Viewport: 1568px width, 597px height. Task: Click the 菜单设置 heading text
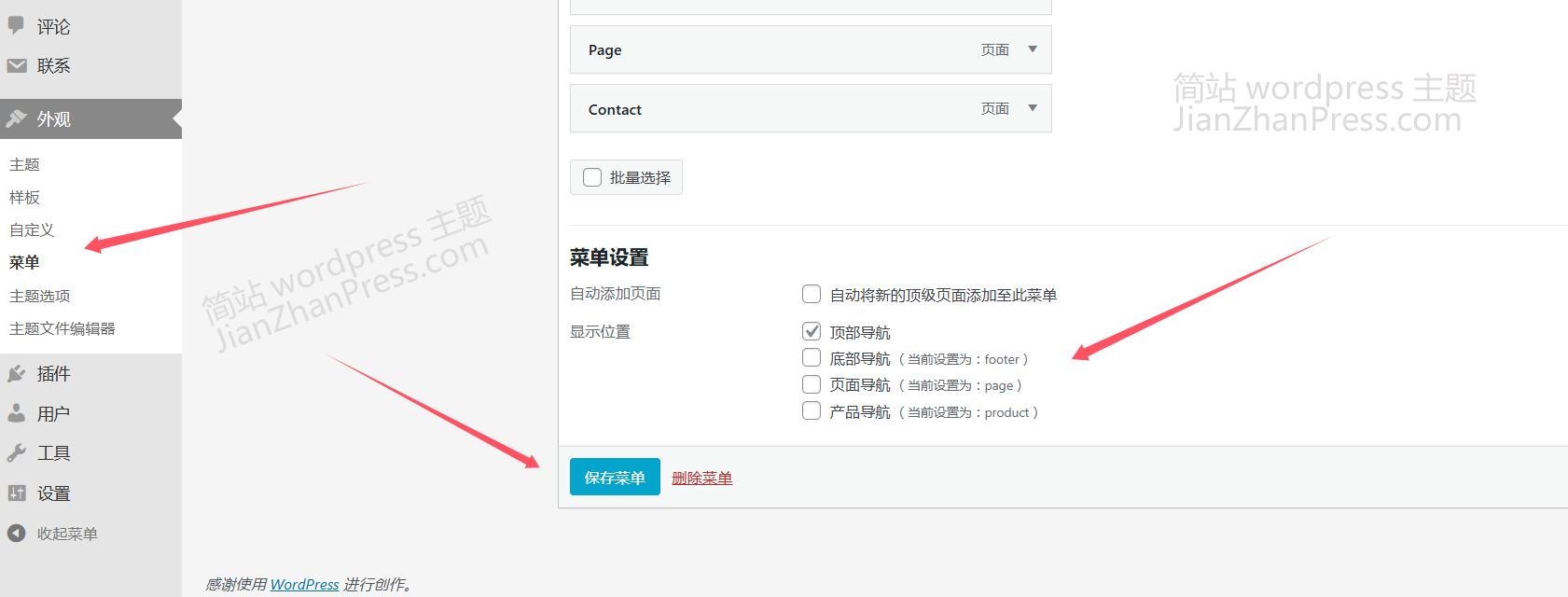pos(609,257)
